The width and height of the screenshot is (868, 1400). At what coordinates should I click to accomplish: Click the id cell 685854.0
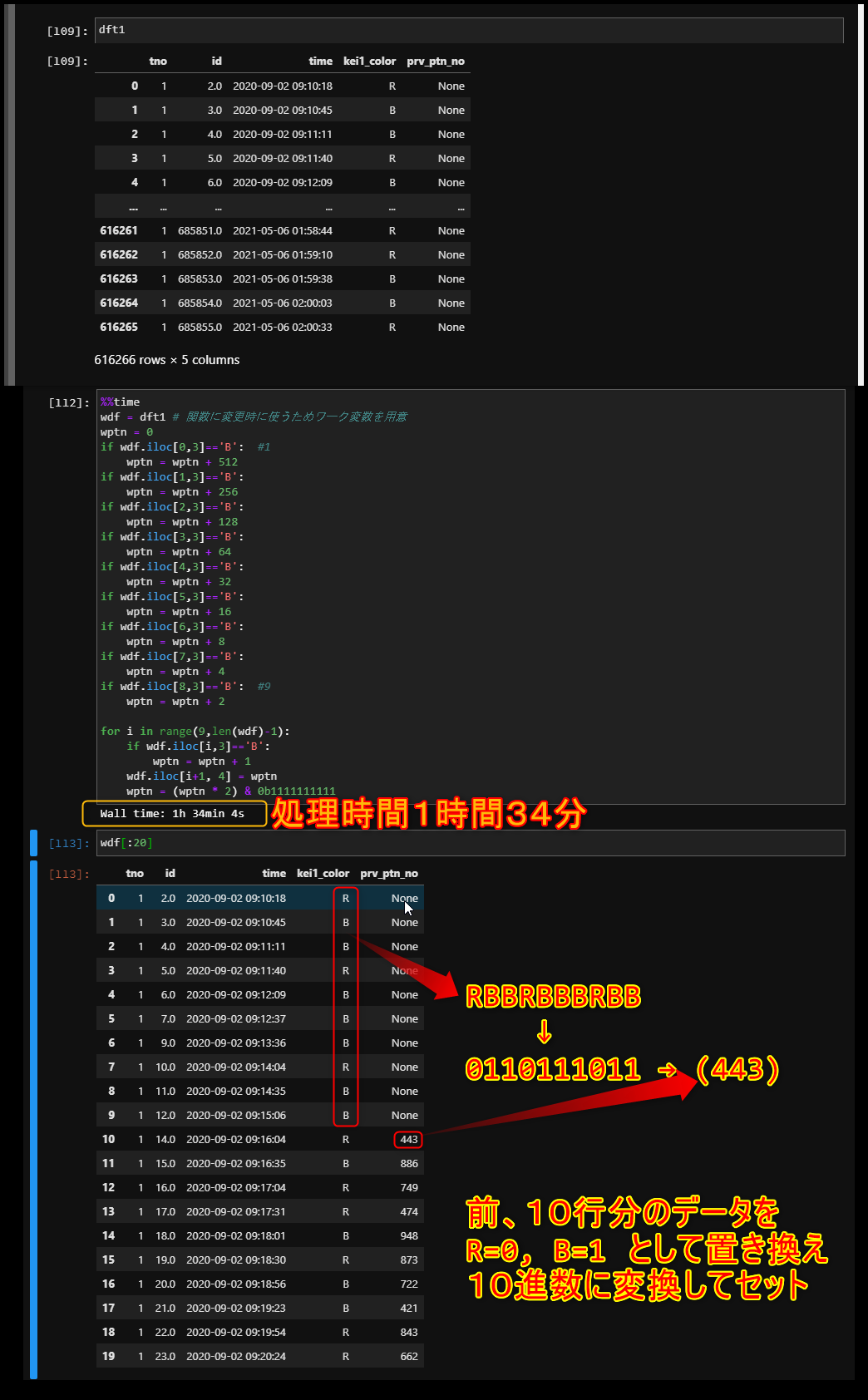[x=200, y=303]
